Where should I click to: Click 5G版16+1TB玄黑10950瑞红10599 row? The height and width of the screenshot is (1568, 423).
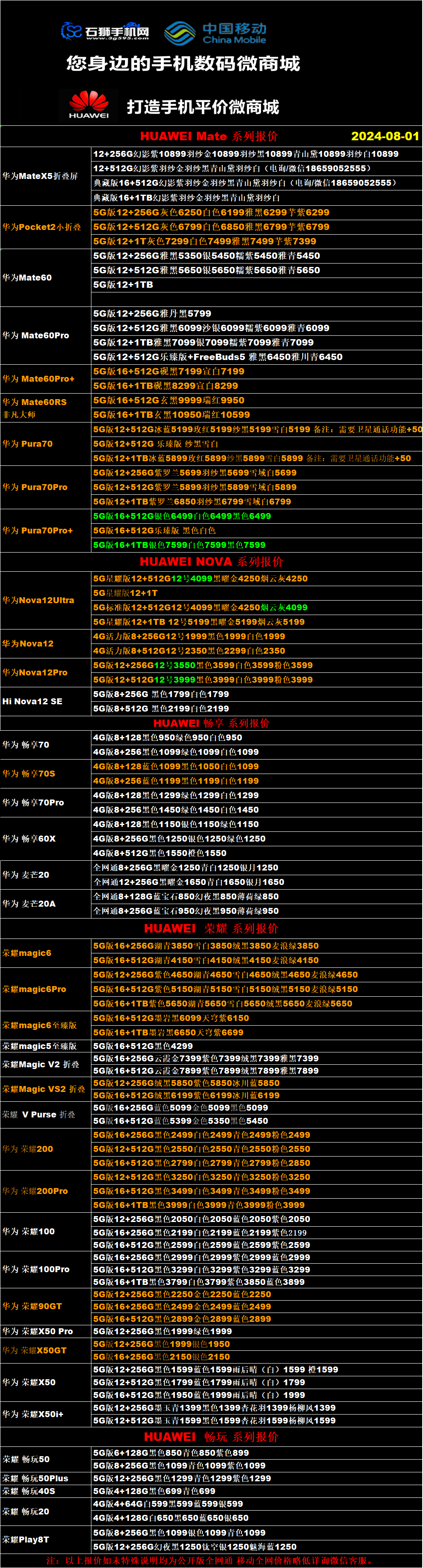256,414
